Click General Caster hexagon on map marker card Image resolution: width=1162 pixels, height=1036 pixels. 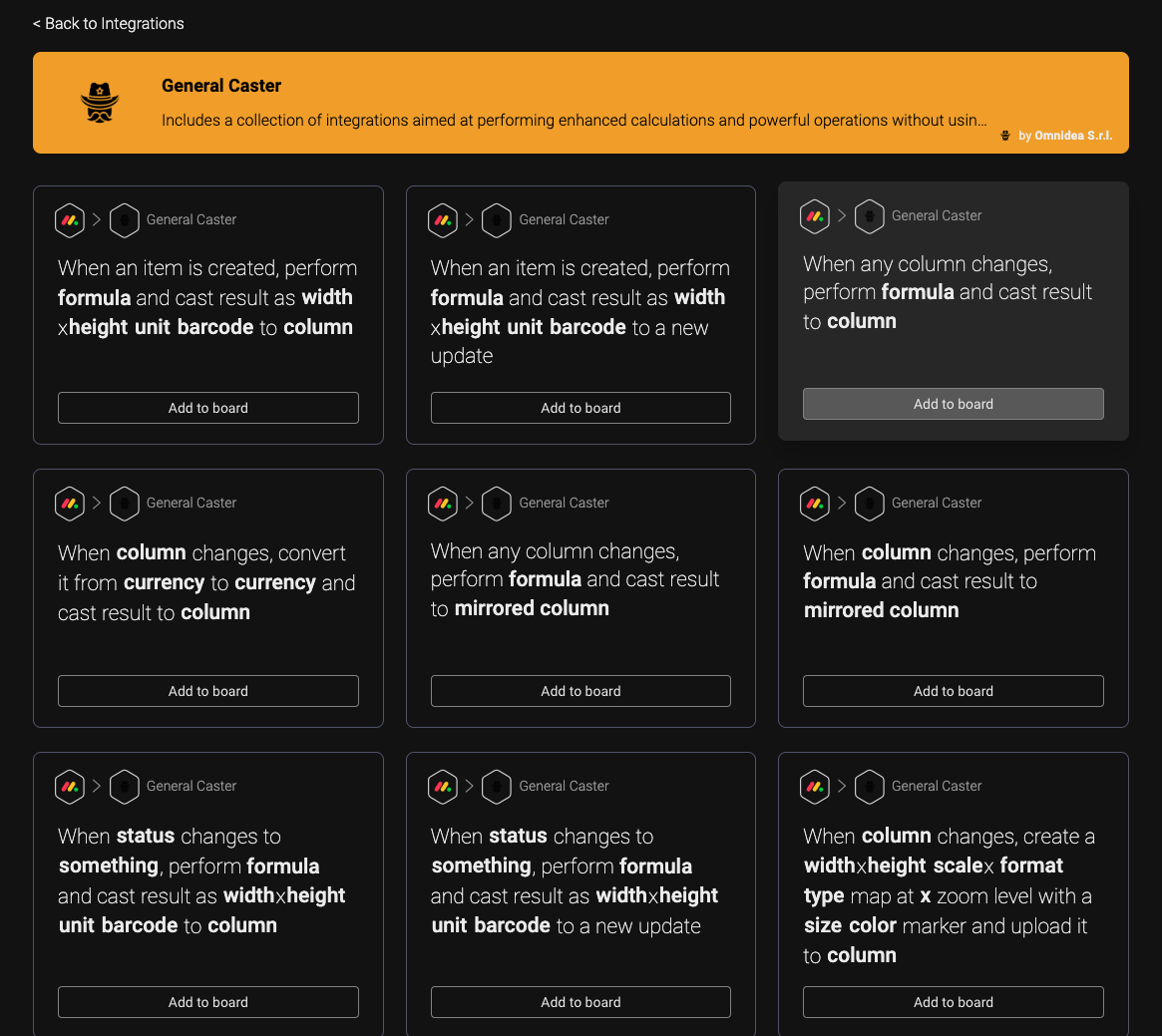(x=870, y=787)
